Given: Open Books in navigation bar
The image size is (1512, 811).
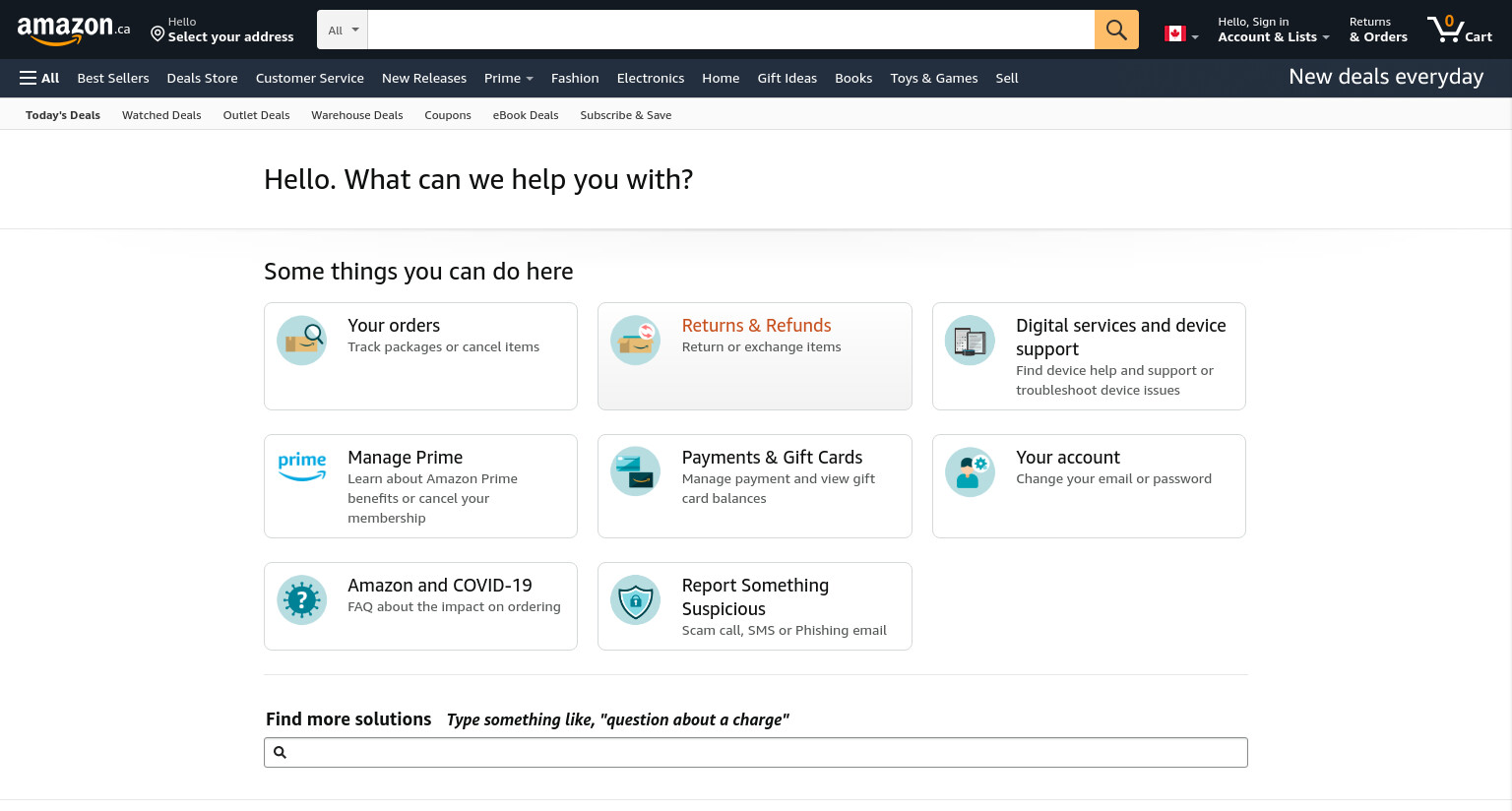Looking at the screenshot, I should point(853,78).
